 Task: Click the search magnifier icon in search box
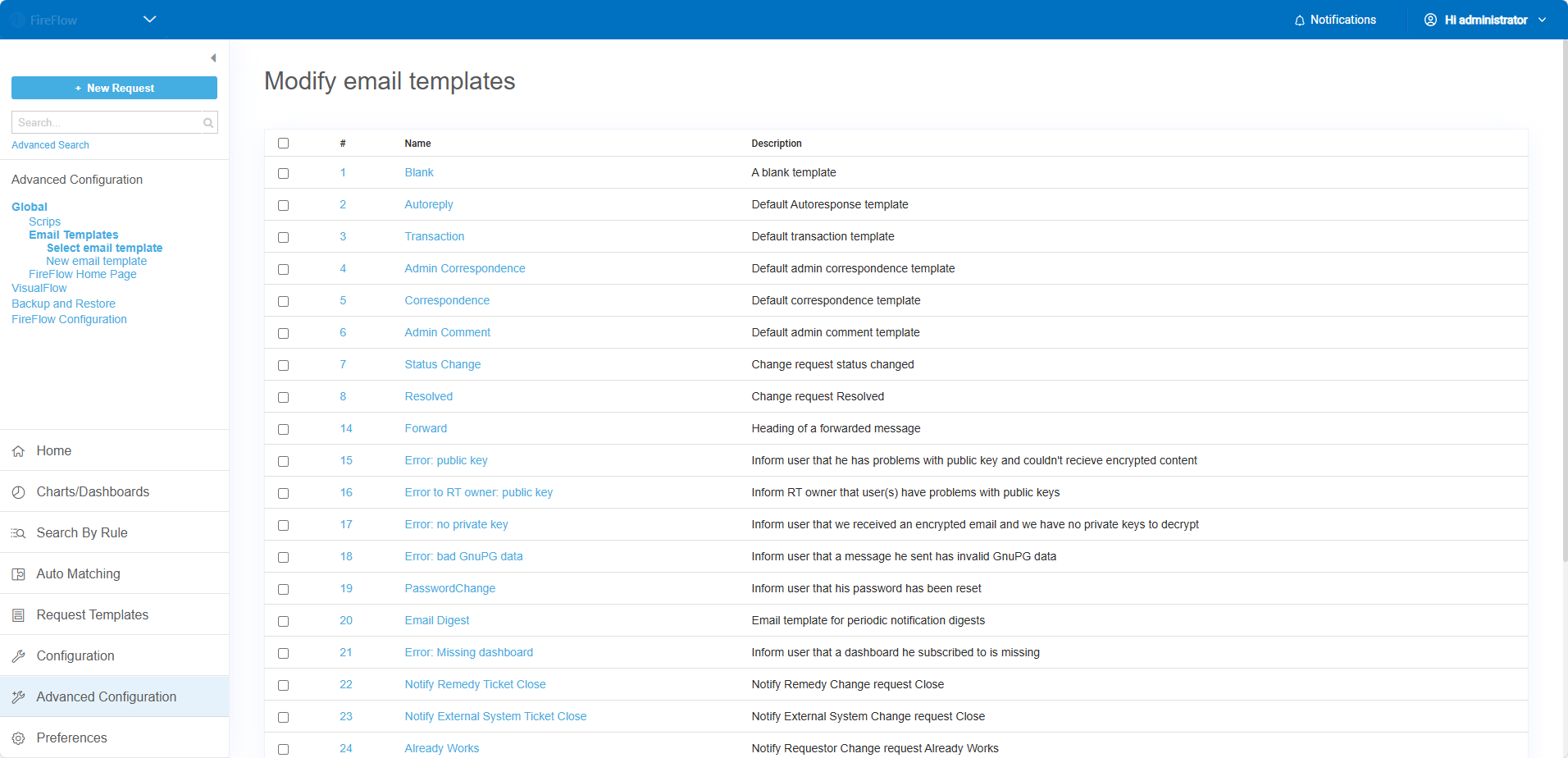pos(208,123)
